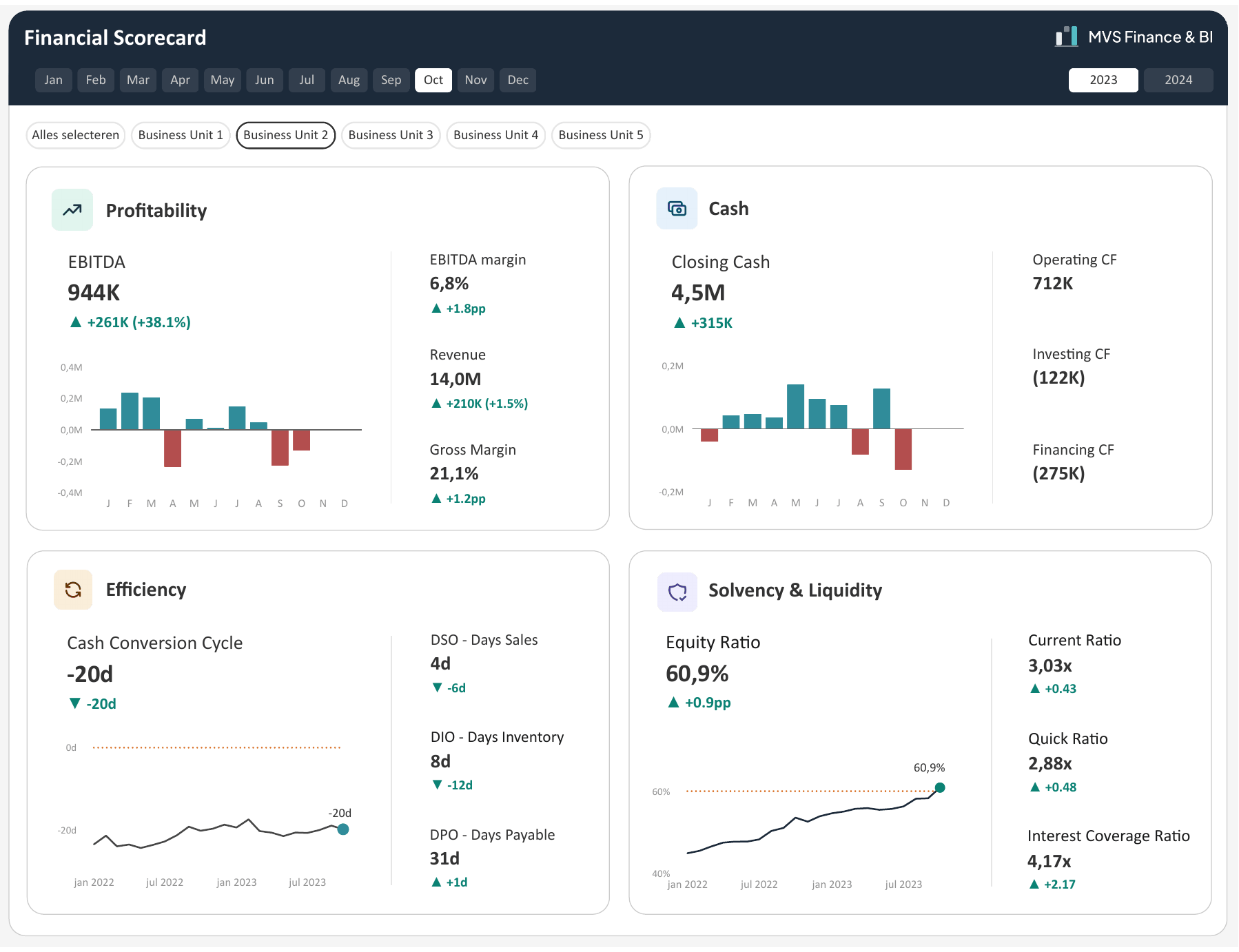Filter by Business Unit 4
The height and width of the screenshot is (952, 1239).
(496, 135)
